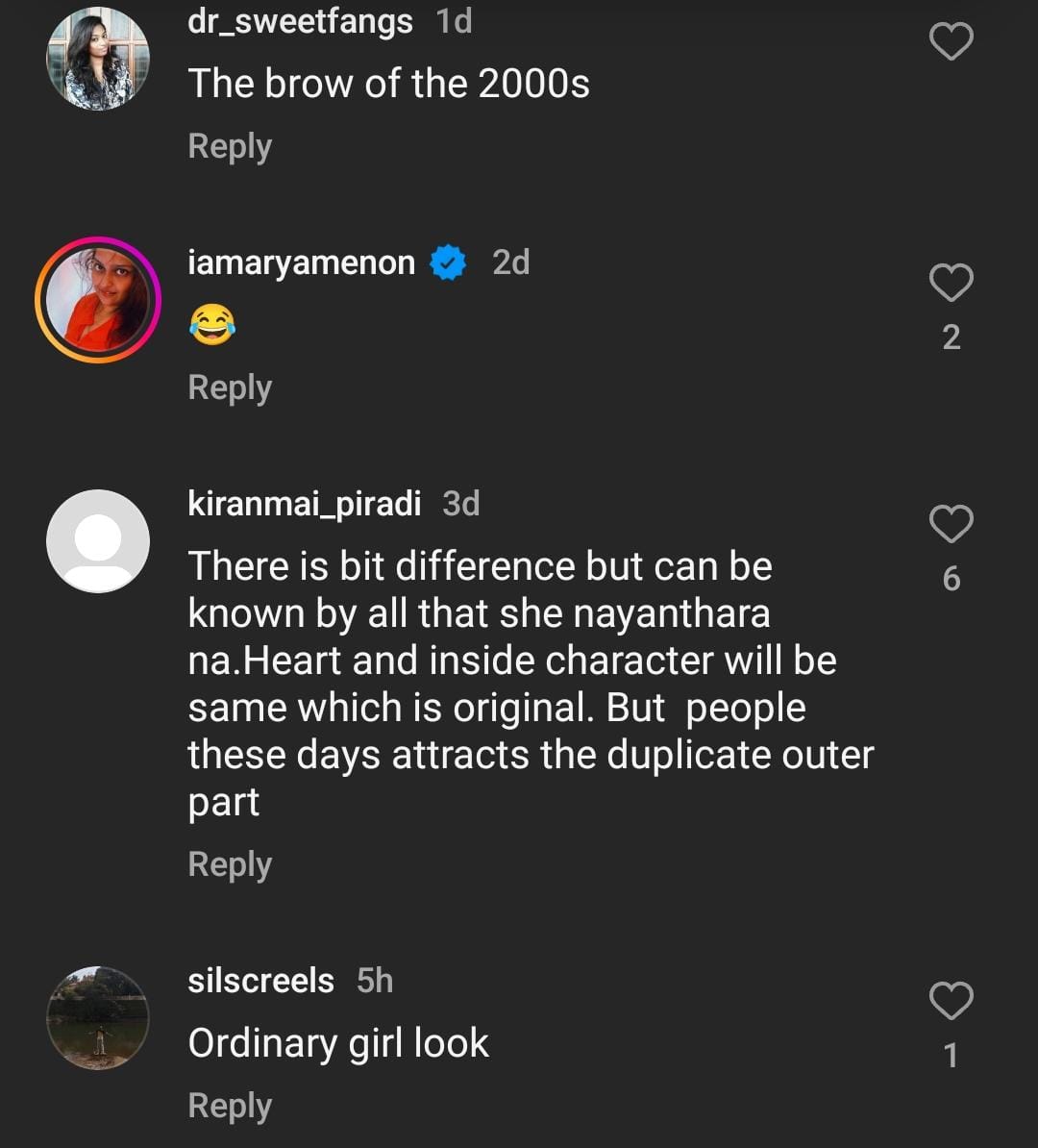Image resolution: width=1038 pixels, height=1148 pixels.
Task: Open iamaryamenon username link
Action: click(x=301, y=262)
